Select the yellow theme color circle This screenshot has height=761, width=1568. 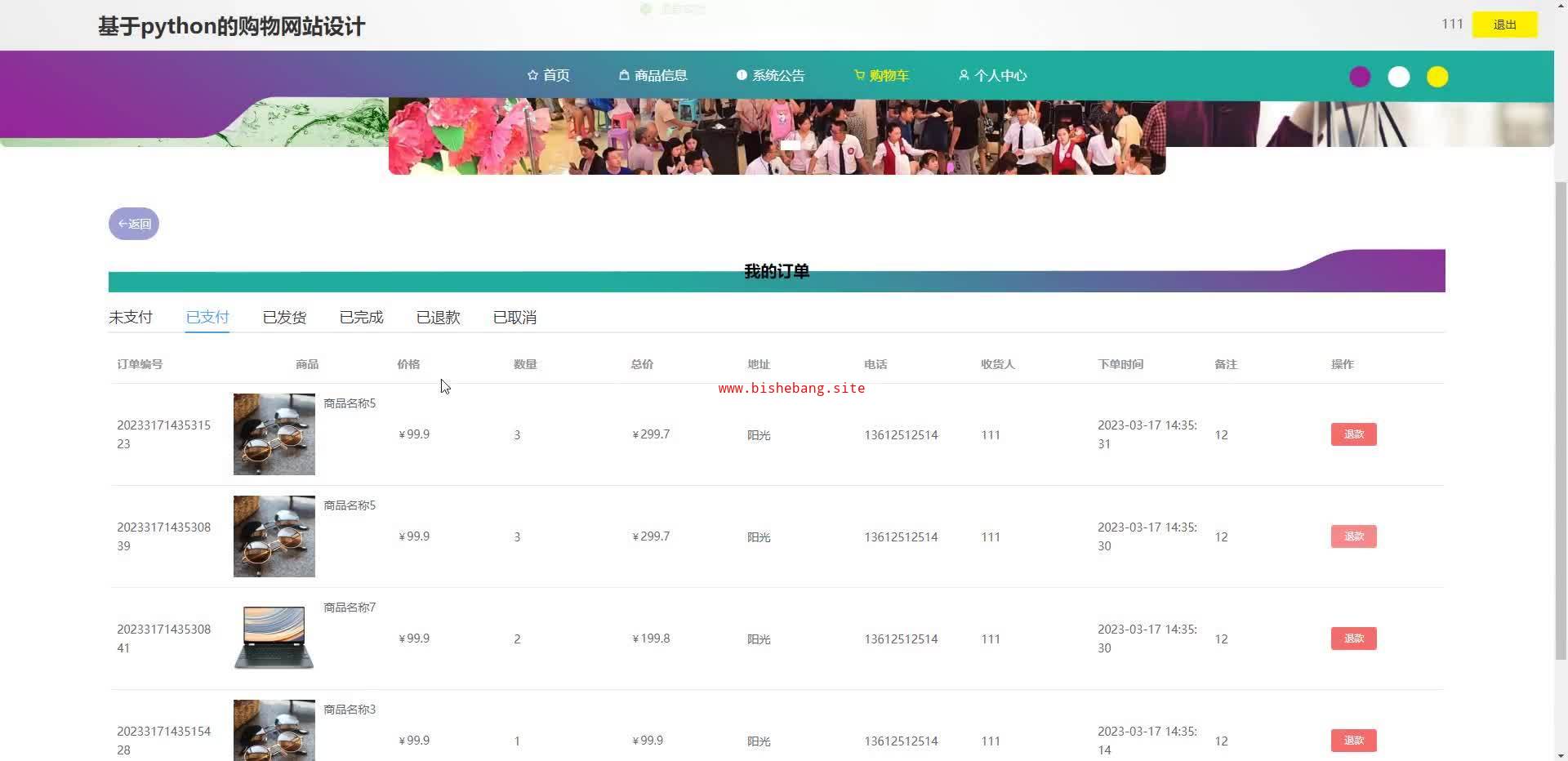point(1437,77)
